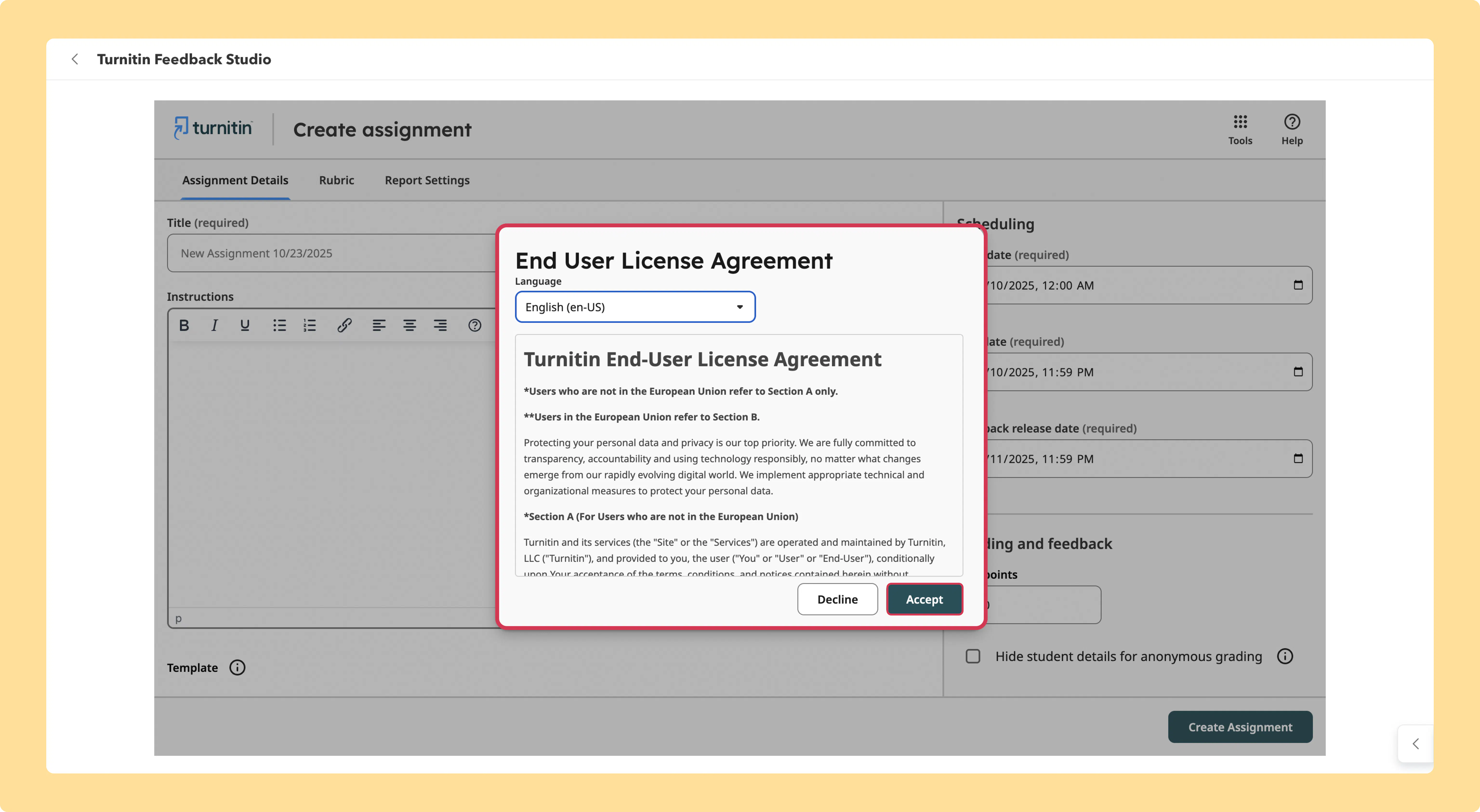Image resolution: width=1480 pixels, height=812 pixels.
Task: Click the 'Section A (For Users who are not in the European Union)' line
Action: pos(661,517)
